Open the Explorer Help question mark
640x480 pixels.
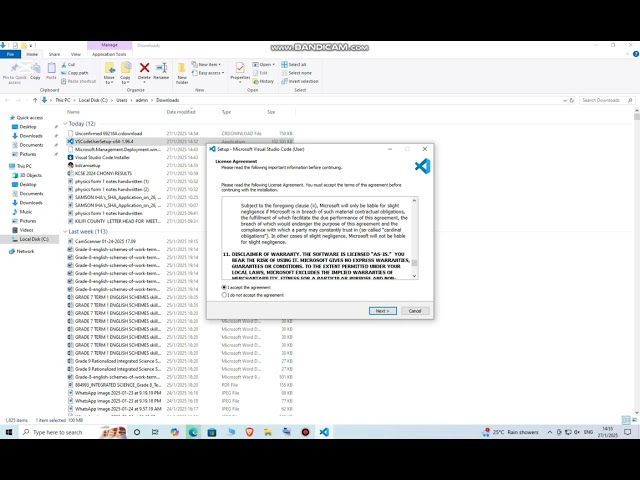(x=636, y=54)
